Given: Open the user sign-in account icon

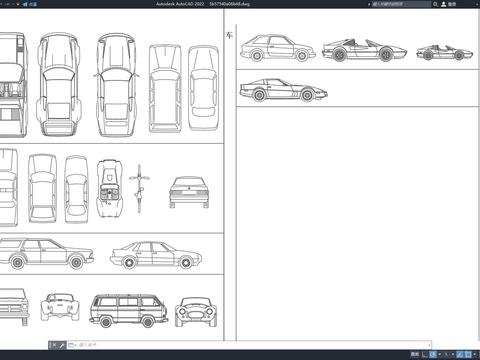Looking at the screenshot, I should click(444, 4).
